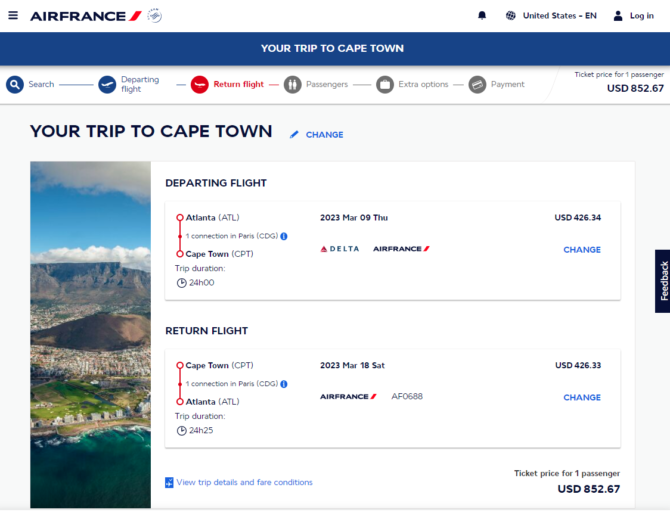Open the hamburger main menu

pyautogui.click(x=13, y=15)
